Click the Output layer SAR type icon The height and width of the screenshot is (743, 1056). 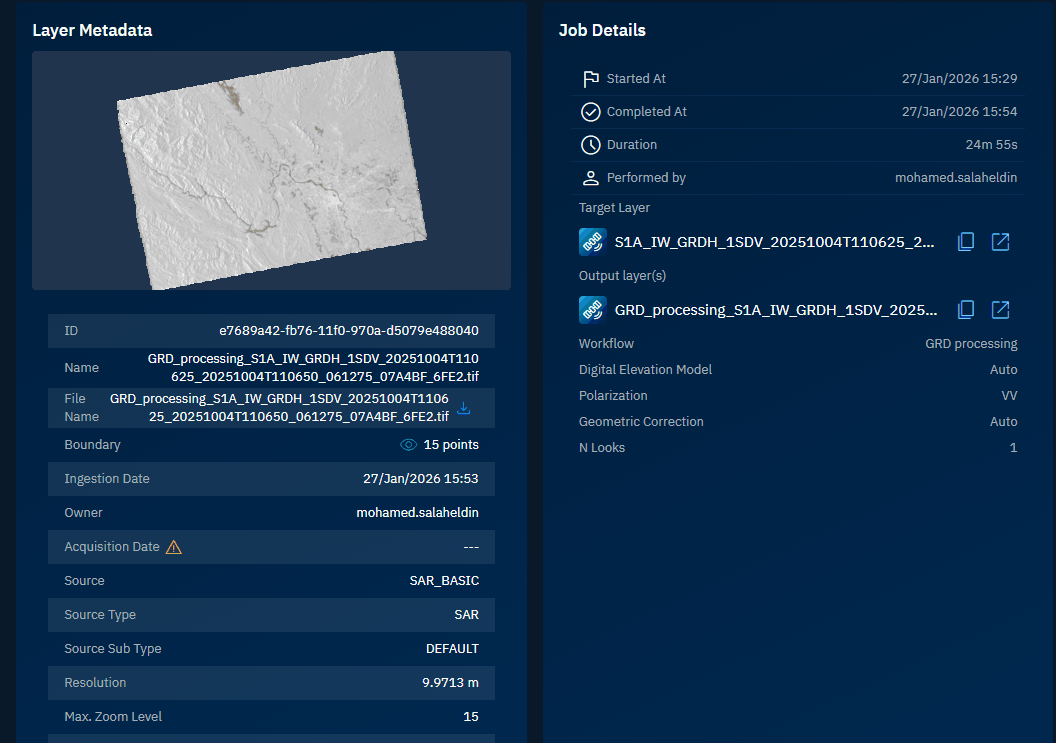click(593, 310)
